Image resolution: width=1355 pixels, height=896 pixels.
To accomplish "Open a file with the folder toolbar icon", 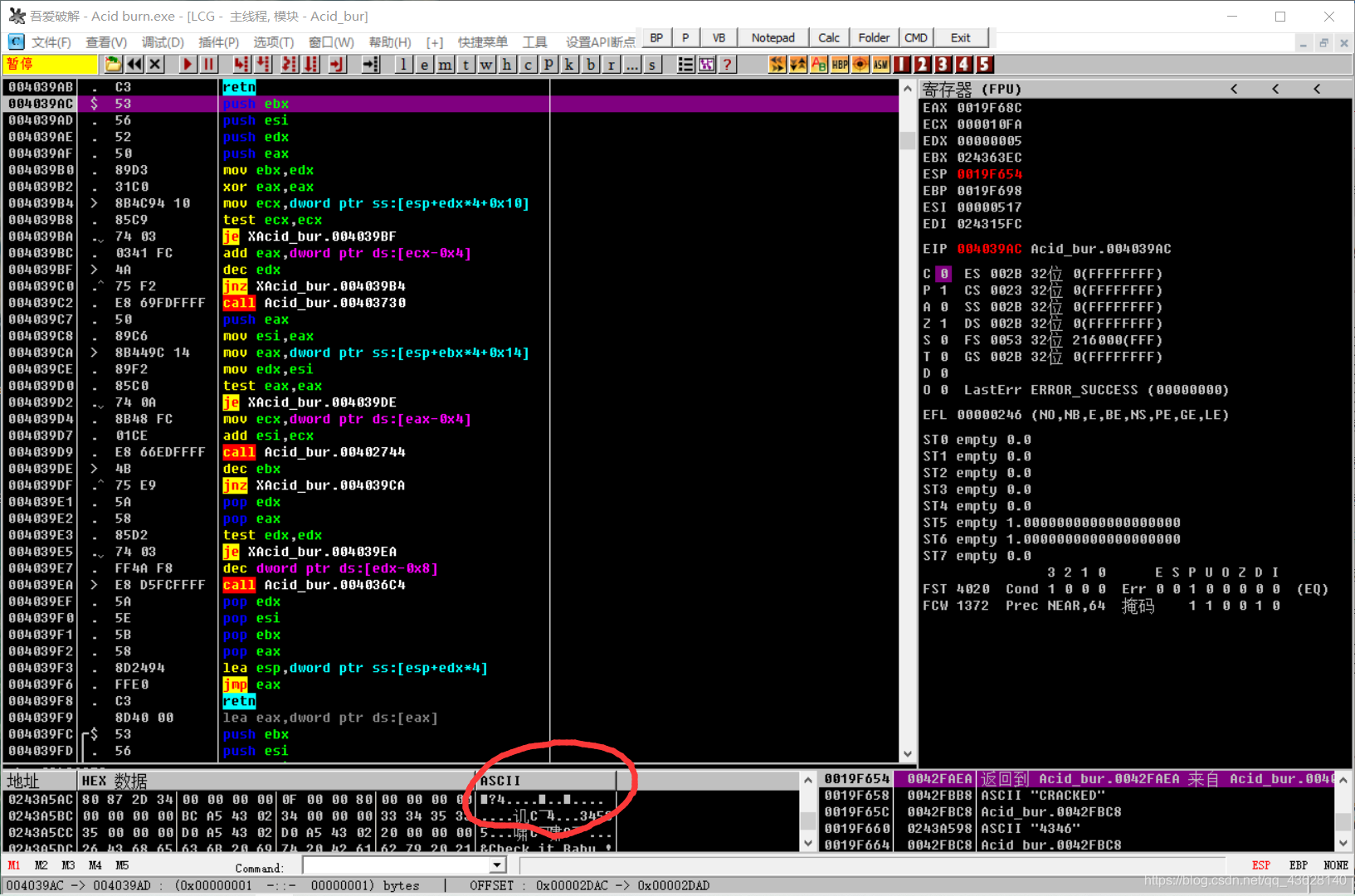I will tap(113, 64).
